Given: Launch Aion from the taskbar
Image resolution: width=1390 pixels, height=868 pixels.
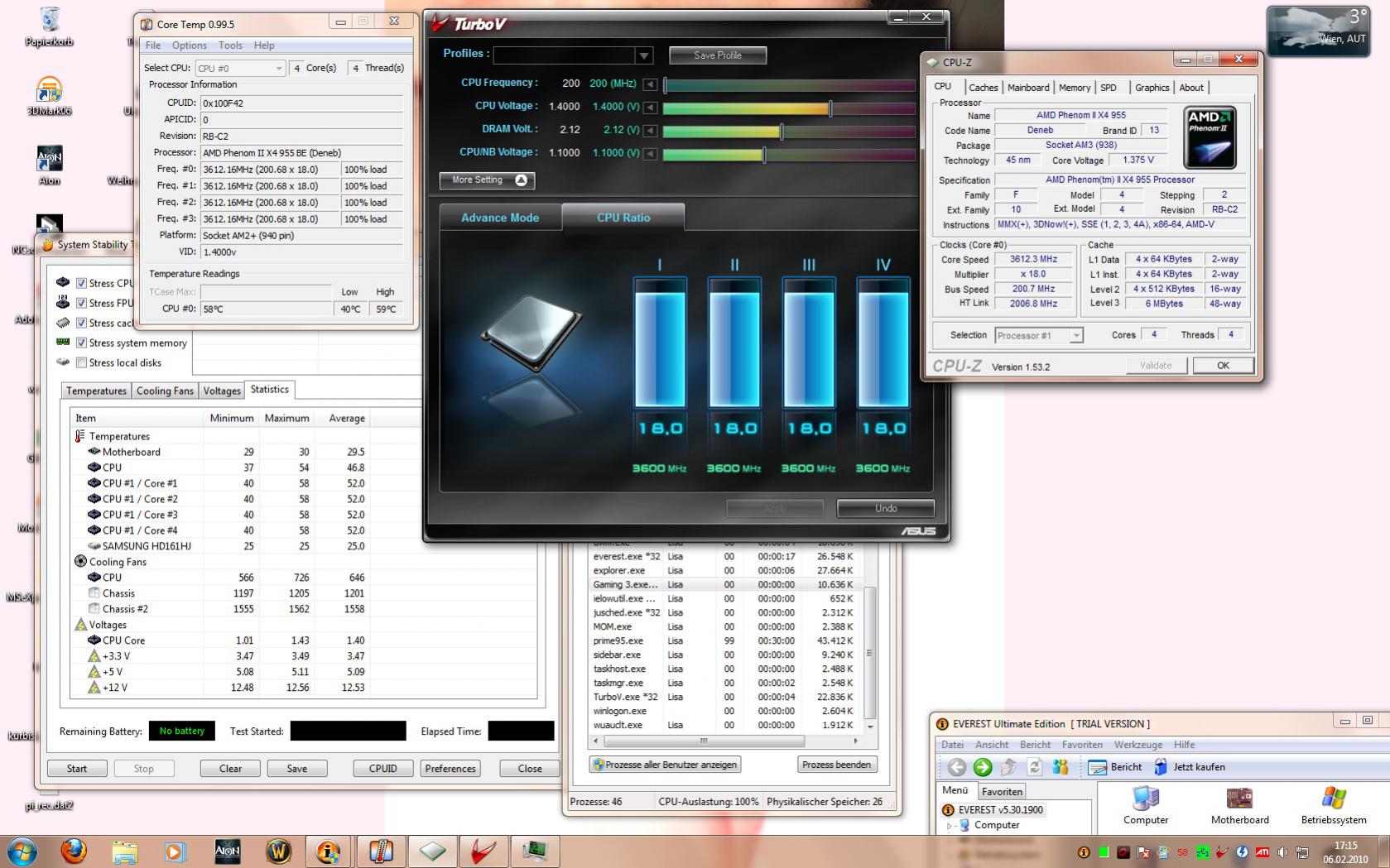Looking at the screenshot, I should (x=227, y=851).
